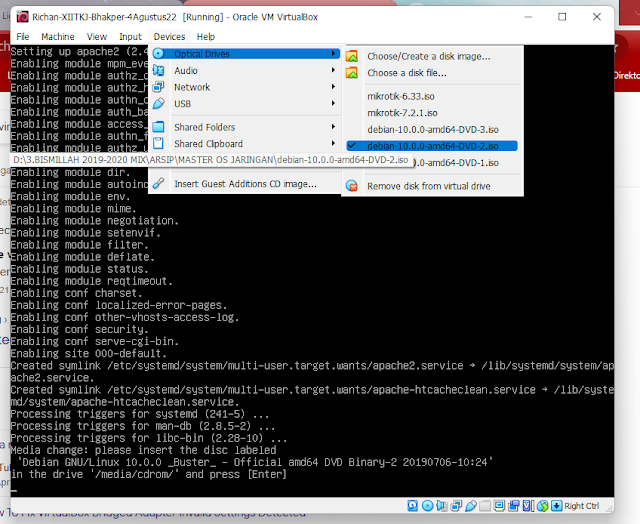Maximize the VirtualBox VM window

coord(562,17)
